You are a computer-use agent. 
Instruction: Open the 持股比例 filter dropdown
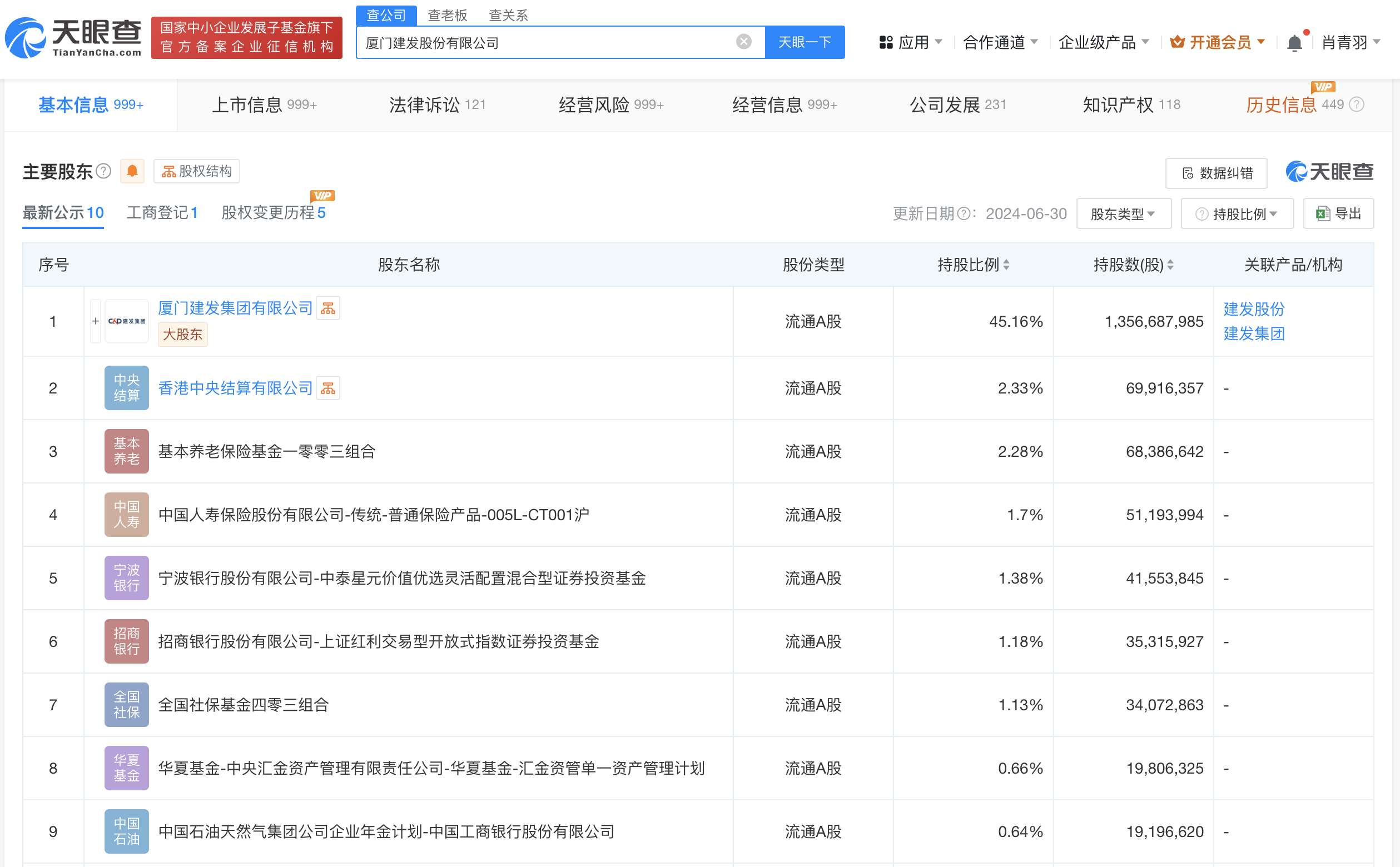(x=1237, y=214)
